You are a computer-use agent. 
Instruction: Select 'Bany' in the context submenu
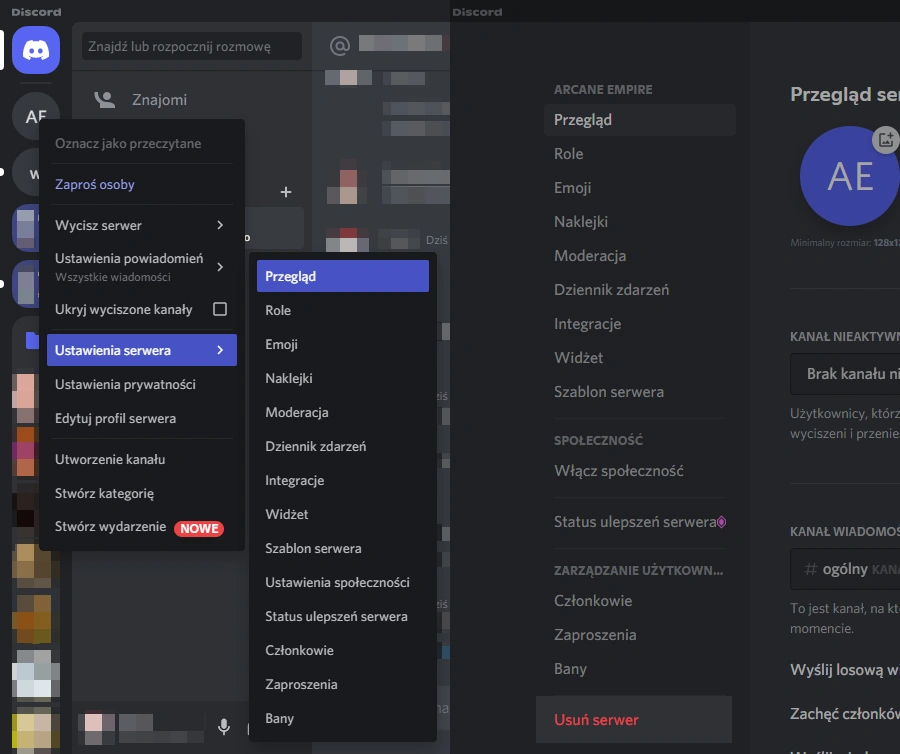(x=343, y=718)
